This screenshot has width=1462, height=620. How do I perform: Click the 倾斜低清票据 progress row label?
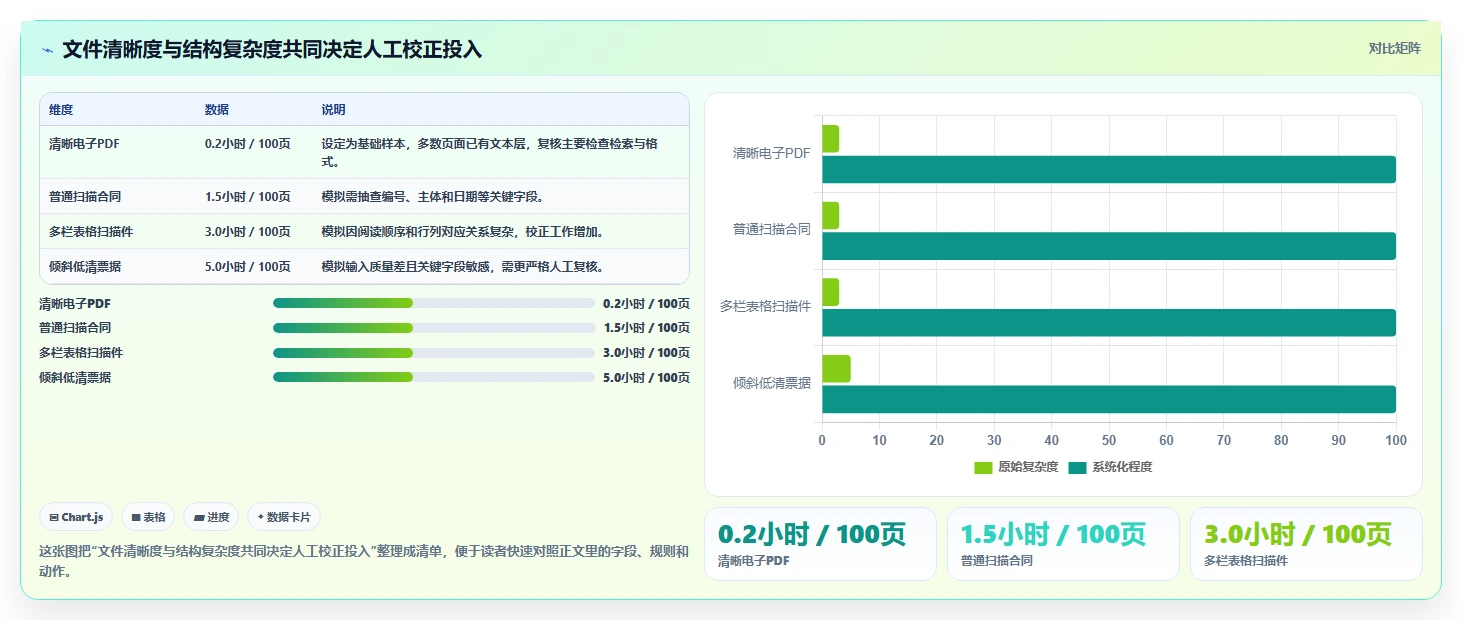tap(75, 378)
